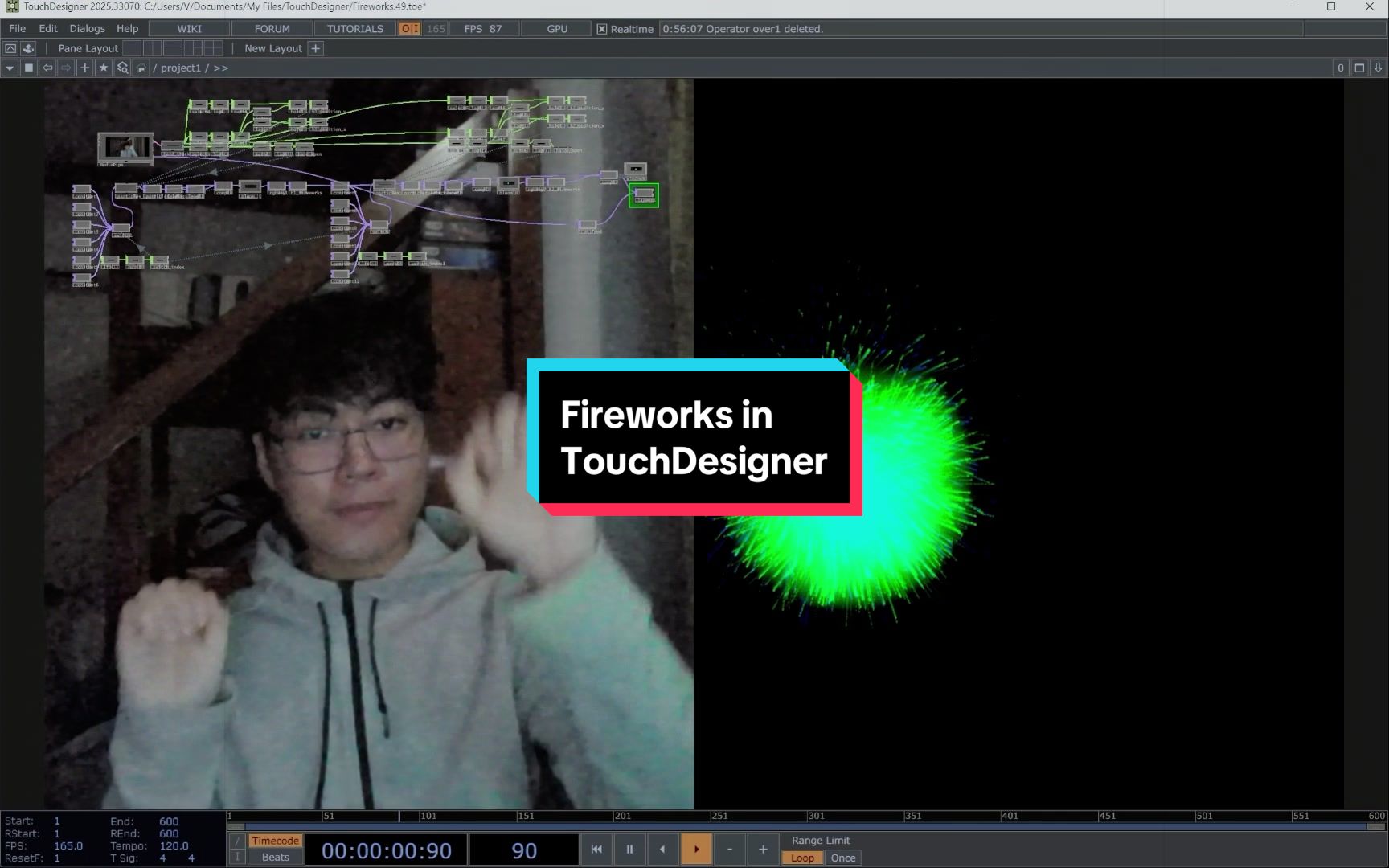
Task: Open the File menu
Action: coord(17,29)
